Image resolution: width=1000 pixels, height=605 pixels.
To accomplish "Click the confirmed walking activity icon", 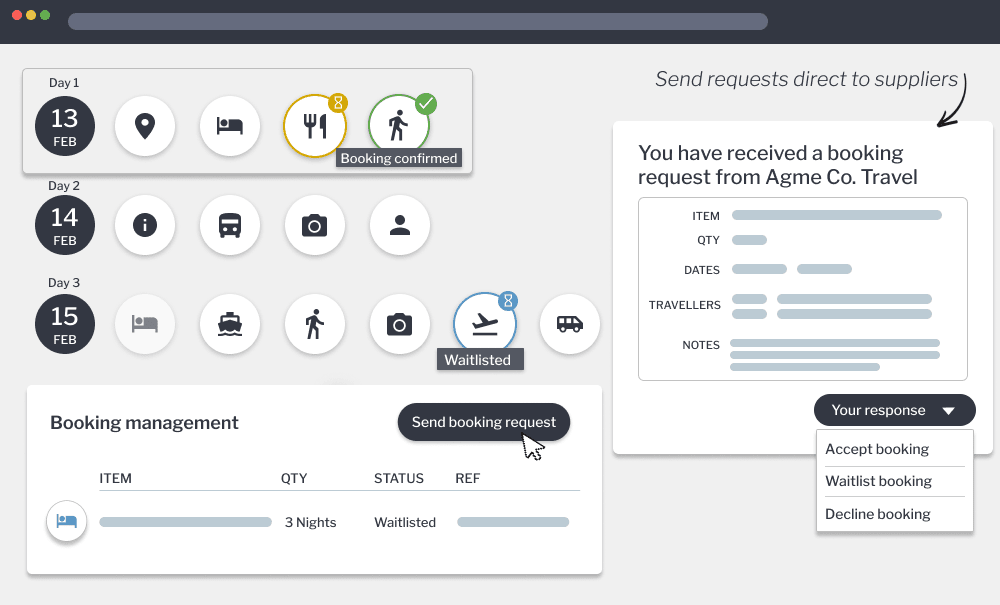I will tap(399, 127).
